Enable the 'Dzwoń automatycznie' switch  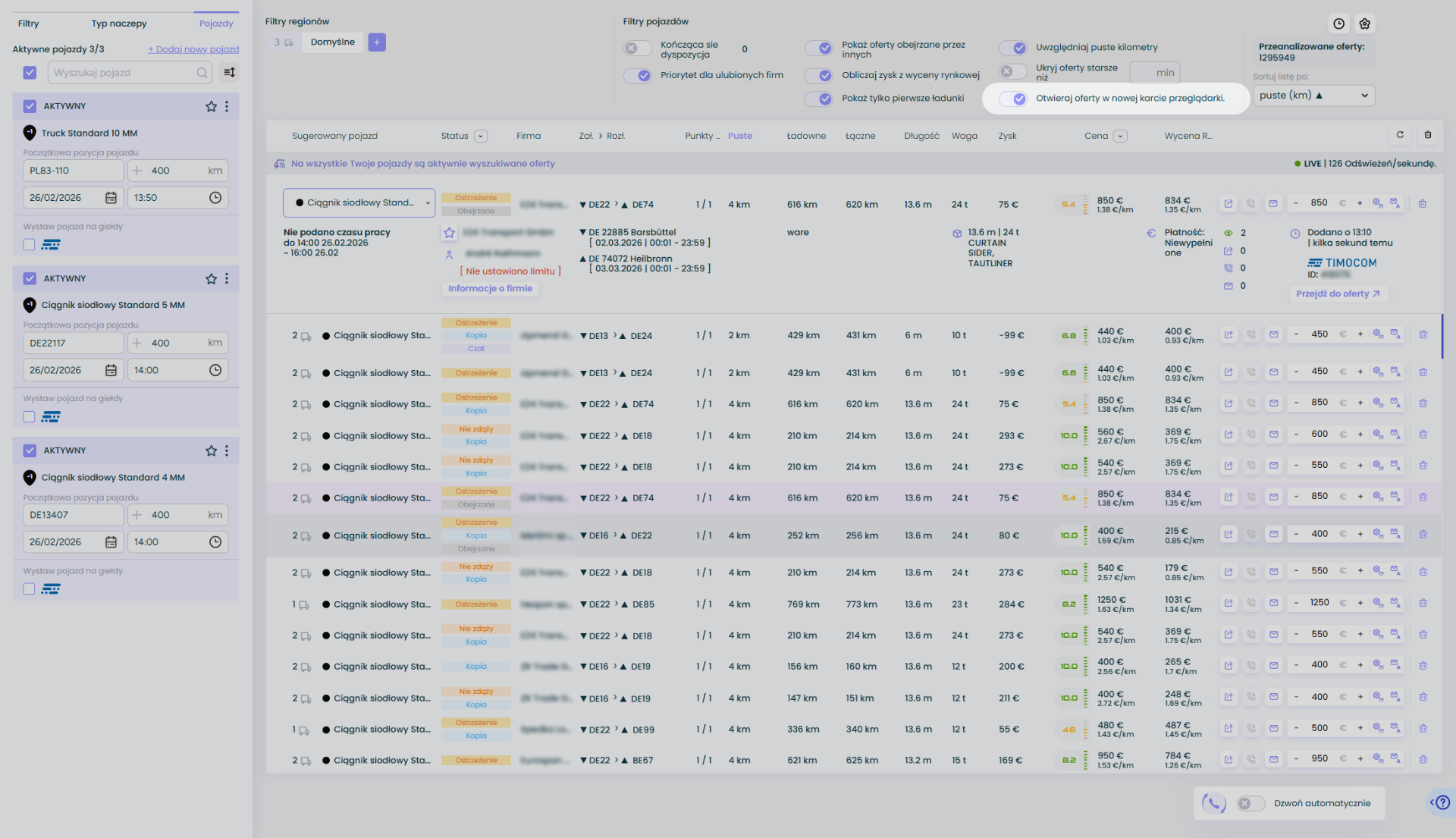[1250, 803]
